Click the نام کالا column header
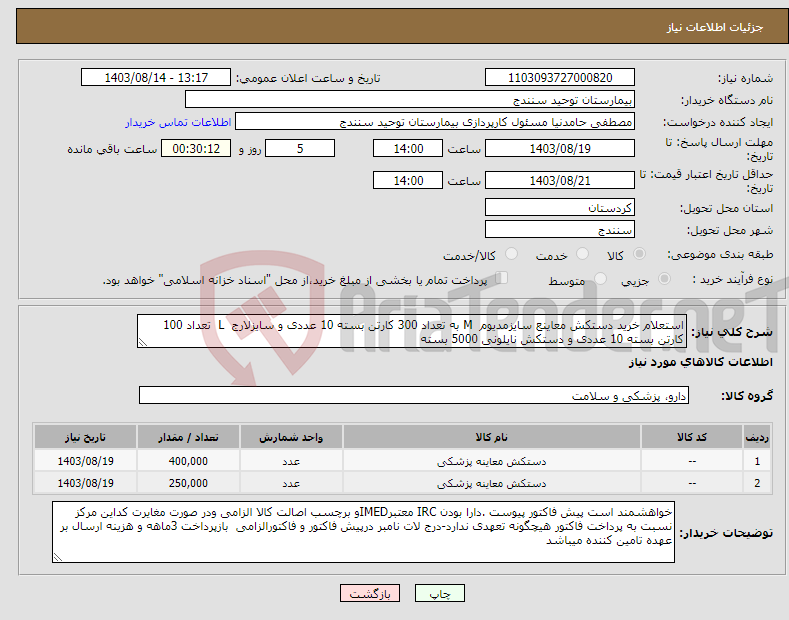Screen dimensions: 789x620 point(492,437)
